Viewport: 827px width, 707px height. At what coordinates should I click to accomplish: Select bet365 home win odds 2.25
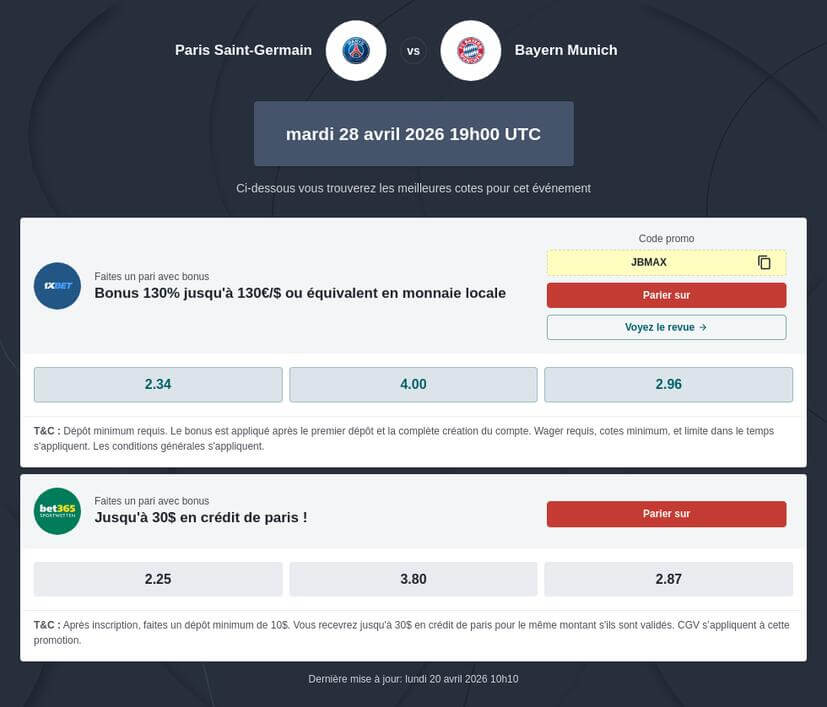tap(158, 579)
